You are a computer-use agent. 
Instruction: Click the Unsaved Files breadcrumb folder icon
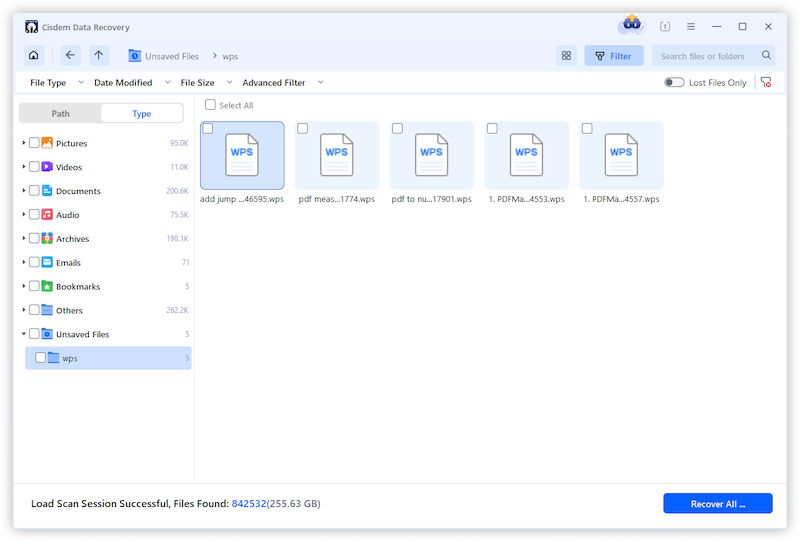pyautogui.click(x=134, y=55)
